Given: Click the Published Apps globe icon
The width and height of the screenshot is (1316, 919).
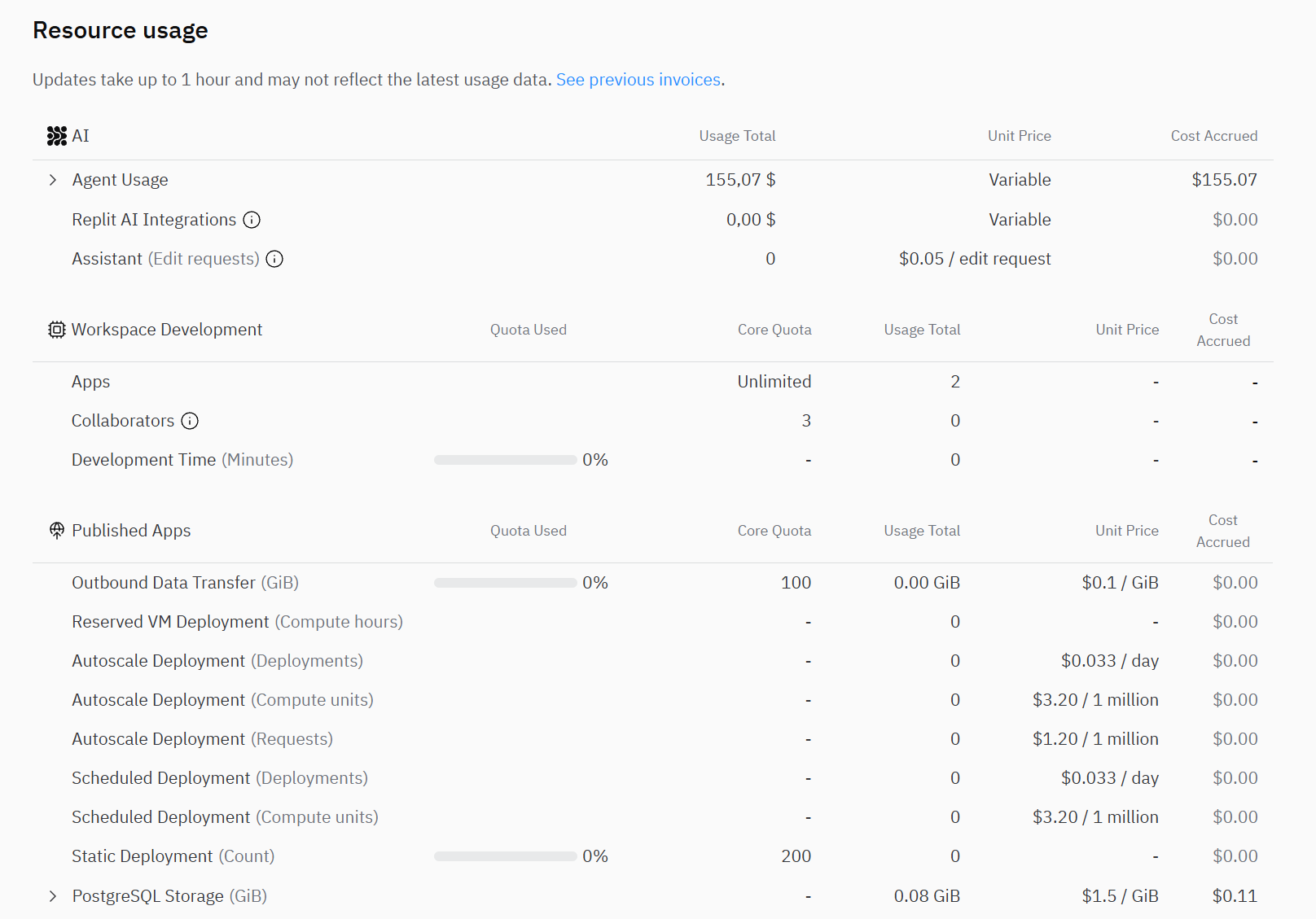Looking at the screenshot, I should point(56,531).
